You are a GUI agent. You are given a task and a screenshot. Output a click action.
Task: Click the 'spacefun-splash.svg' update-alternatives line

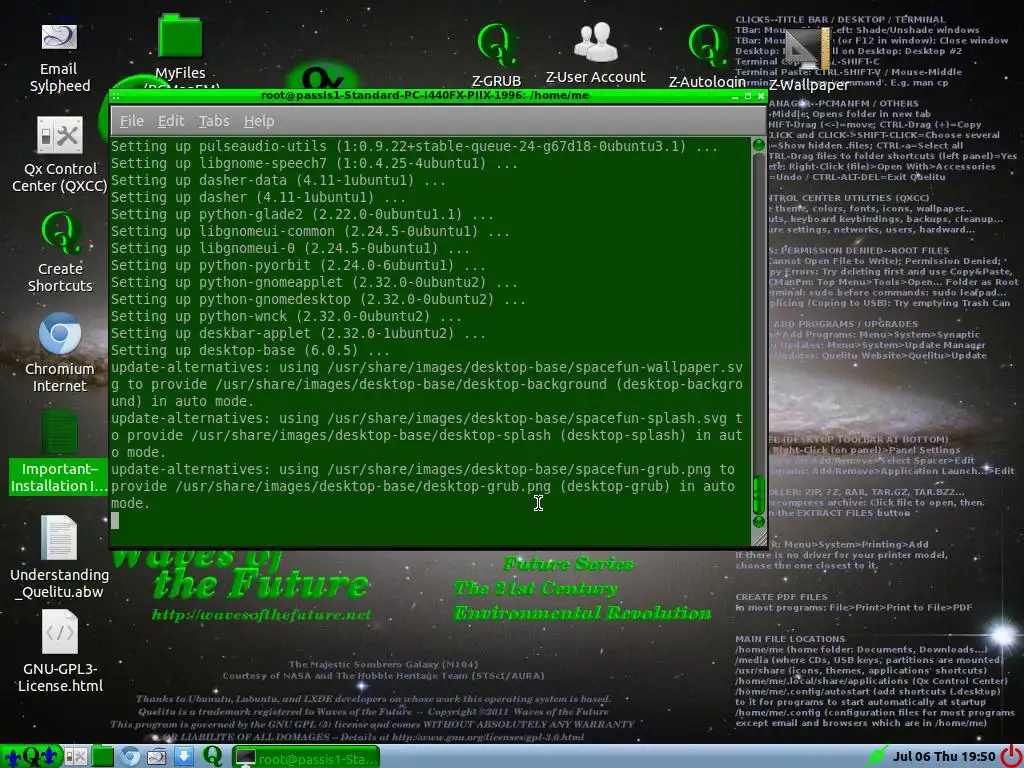(x=426, y=418)
